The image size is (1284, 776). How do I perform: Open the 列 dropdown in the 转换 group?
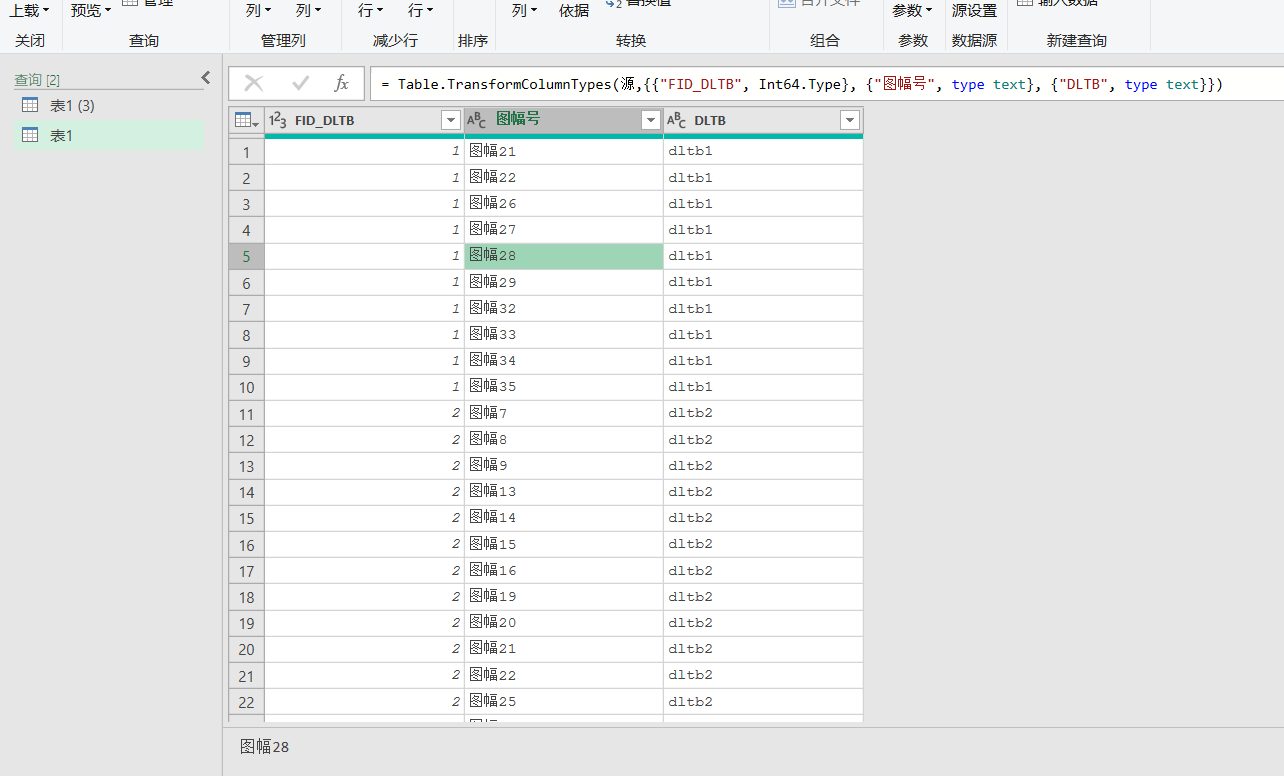[x=524, y=10]
